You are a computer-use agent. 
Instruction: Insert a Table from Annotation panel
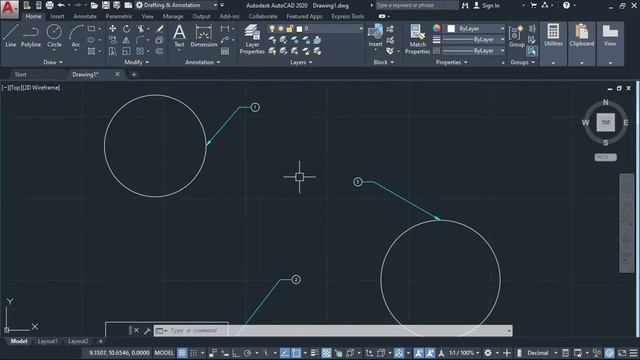tap(225, 51)
